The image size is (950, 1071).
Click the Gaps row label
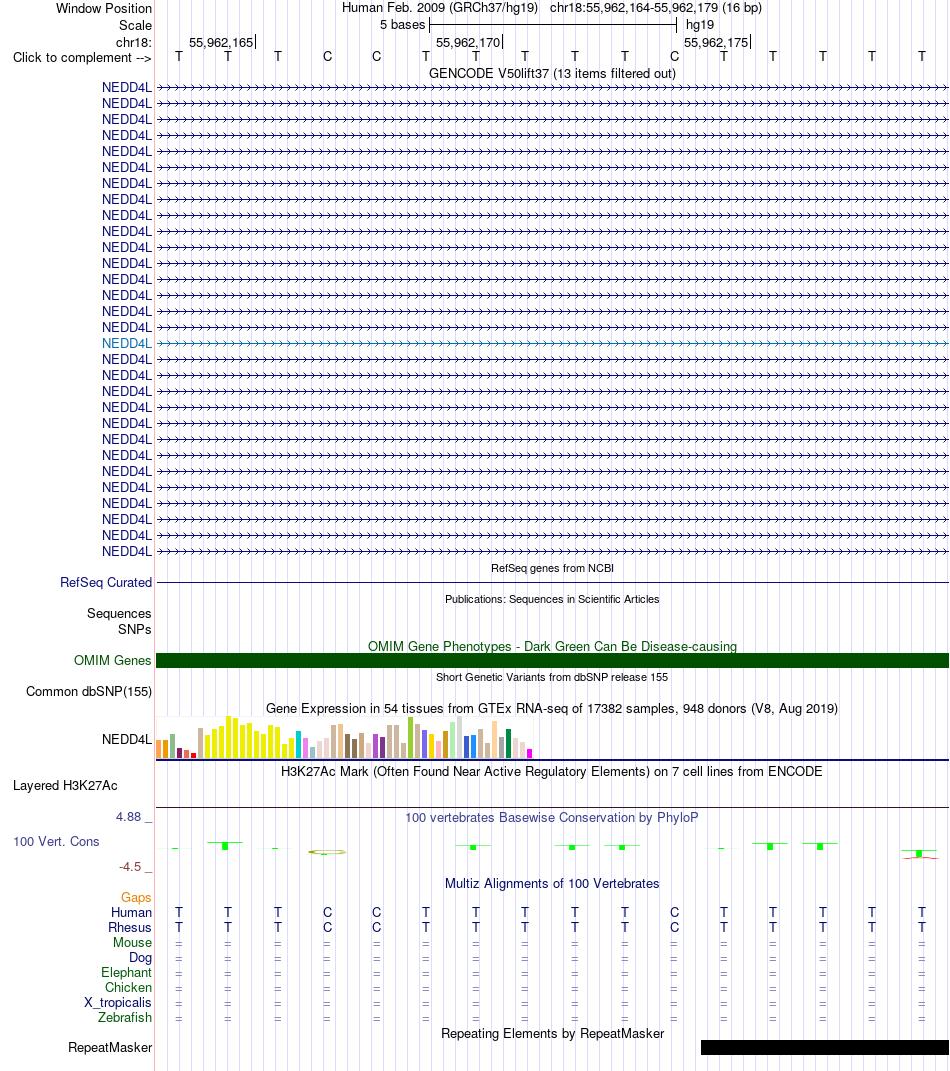pos(136,898)
